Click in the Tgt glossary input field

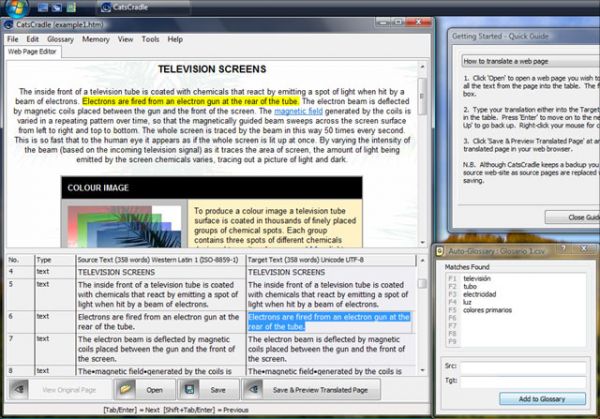(523, 382)
